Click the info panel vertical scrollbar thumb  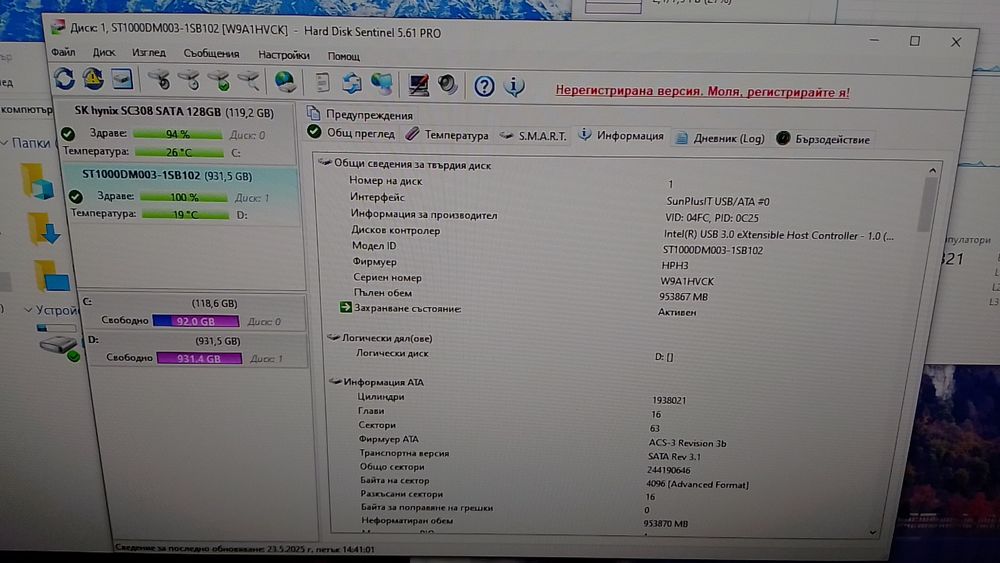928,205
